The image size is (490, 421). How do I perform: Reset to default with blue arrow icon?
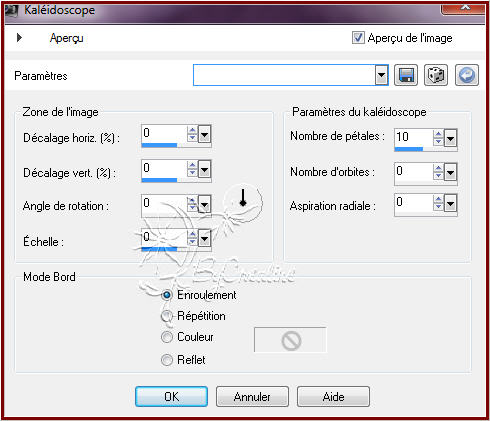467,75
